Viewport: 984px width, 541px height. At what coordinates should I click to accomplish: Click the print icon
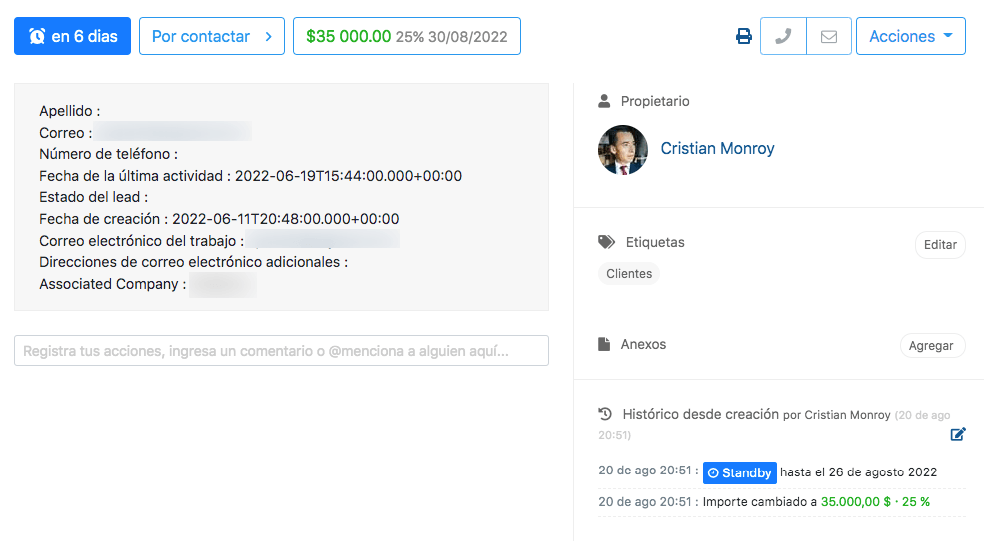point(744,36)
